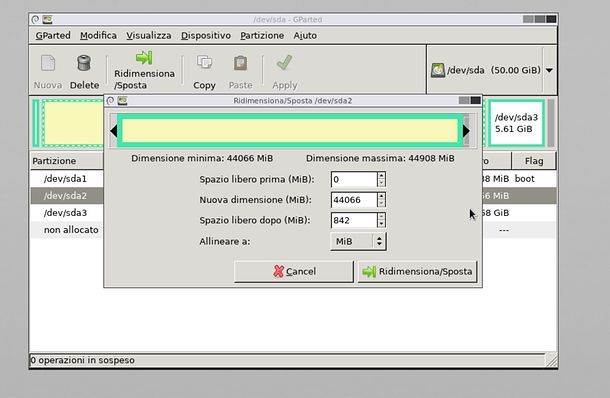Click the Partizione column header
This screenshot has width=610, height=398.
click(x=67, y=161)
